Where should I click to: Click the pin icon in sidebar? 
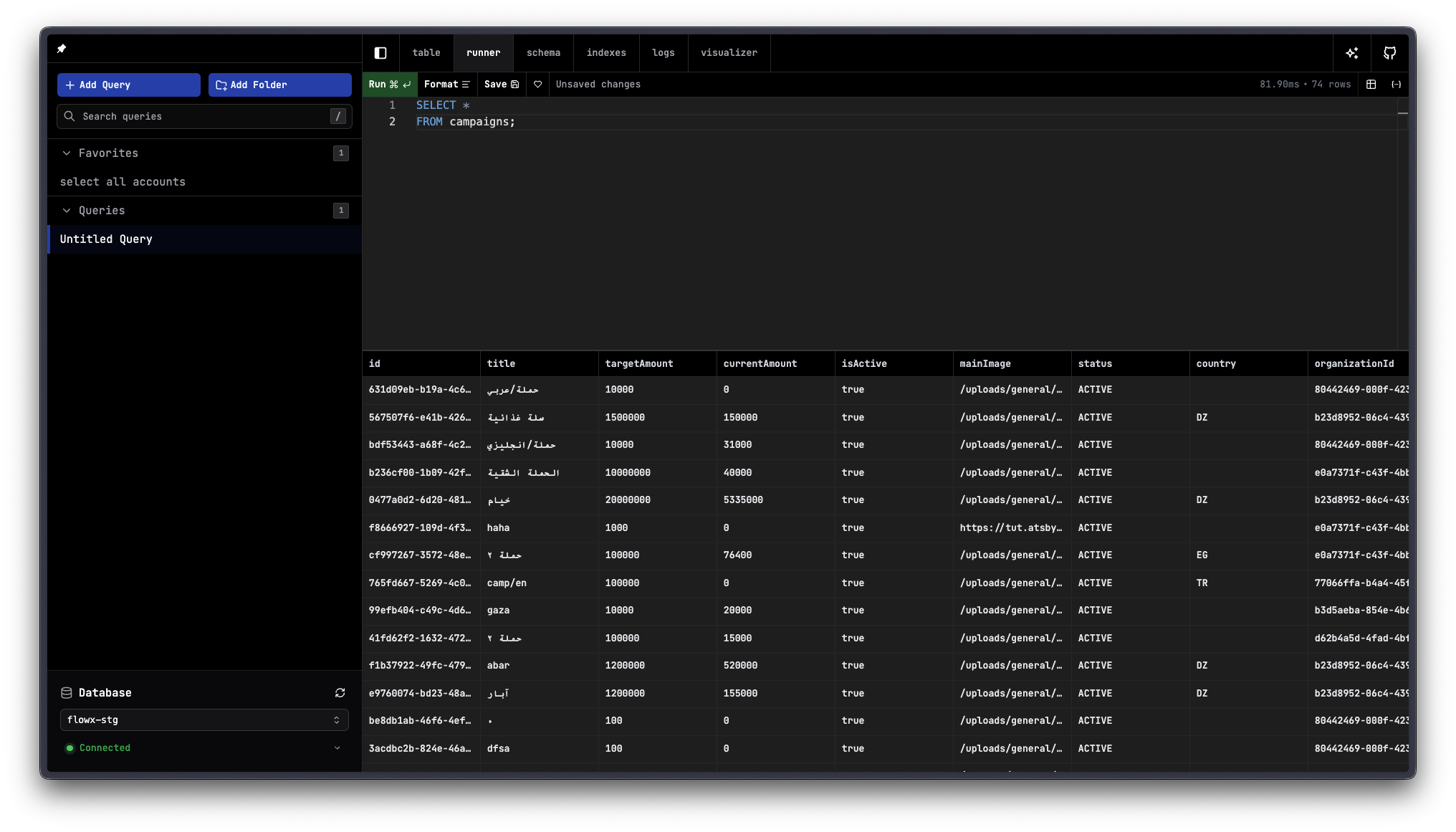(62, 49)
